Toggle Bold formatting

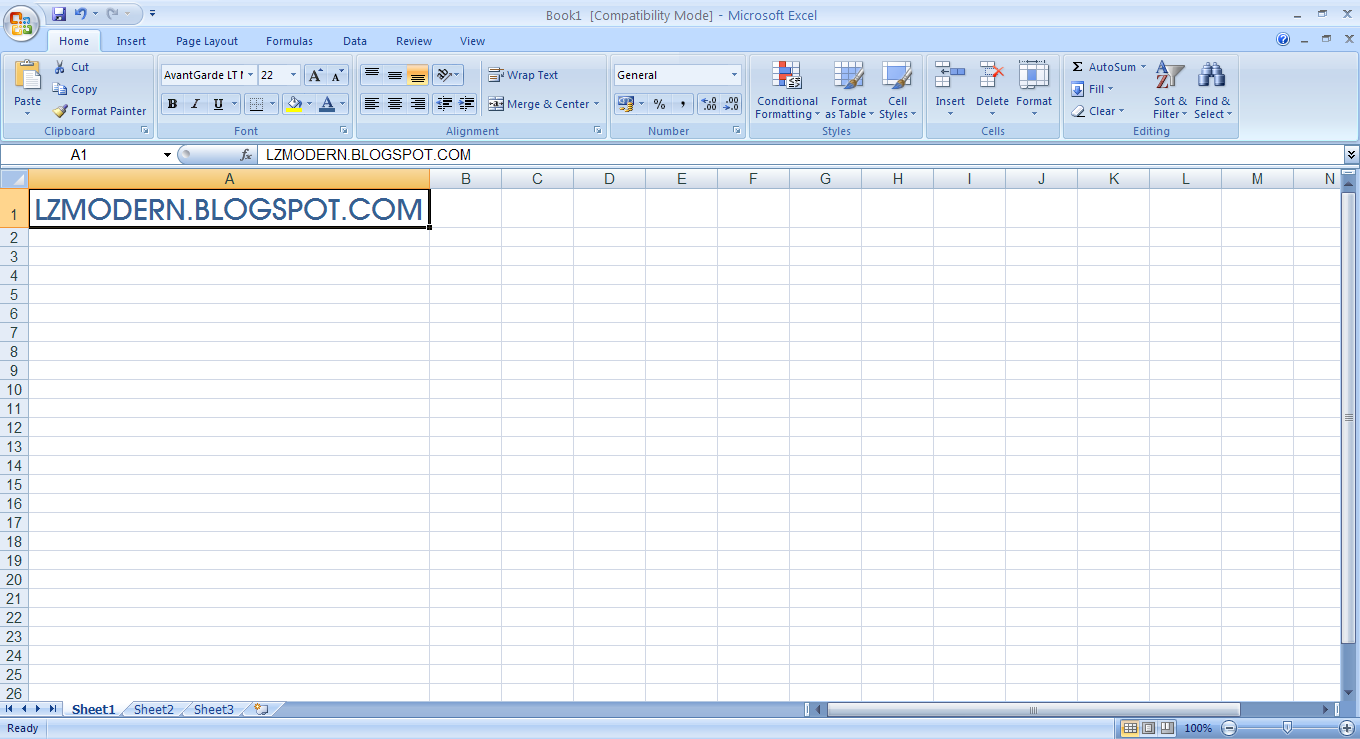click(172, 104)
